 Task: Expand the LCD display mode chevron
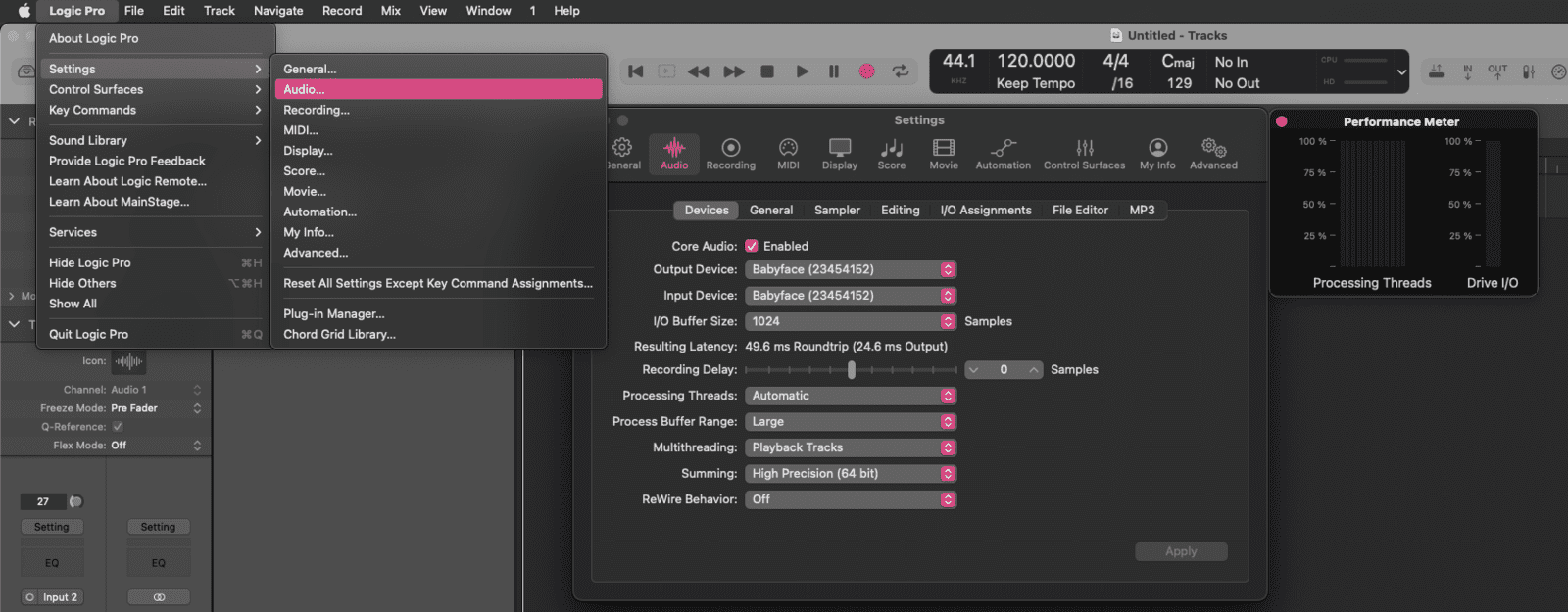pos(1401,71)
